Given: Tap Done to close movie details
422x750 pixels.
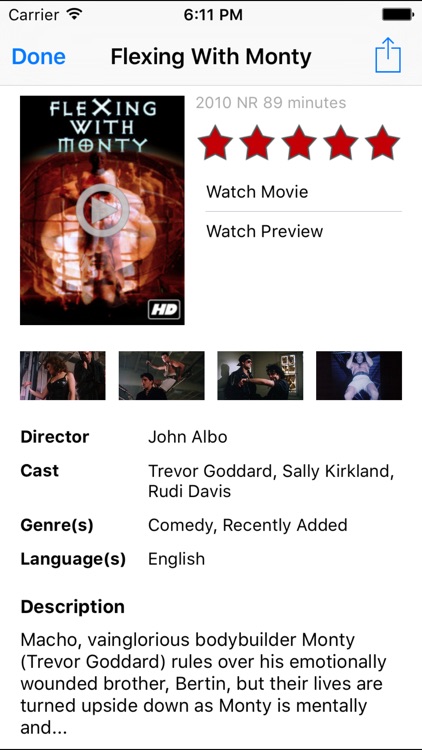Looking at the screenshot, I should (38, 56).
